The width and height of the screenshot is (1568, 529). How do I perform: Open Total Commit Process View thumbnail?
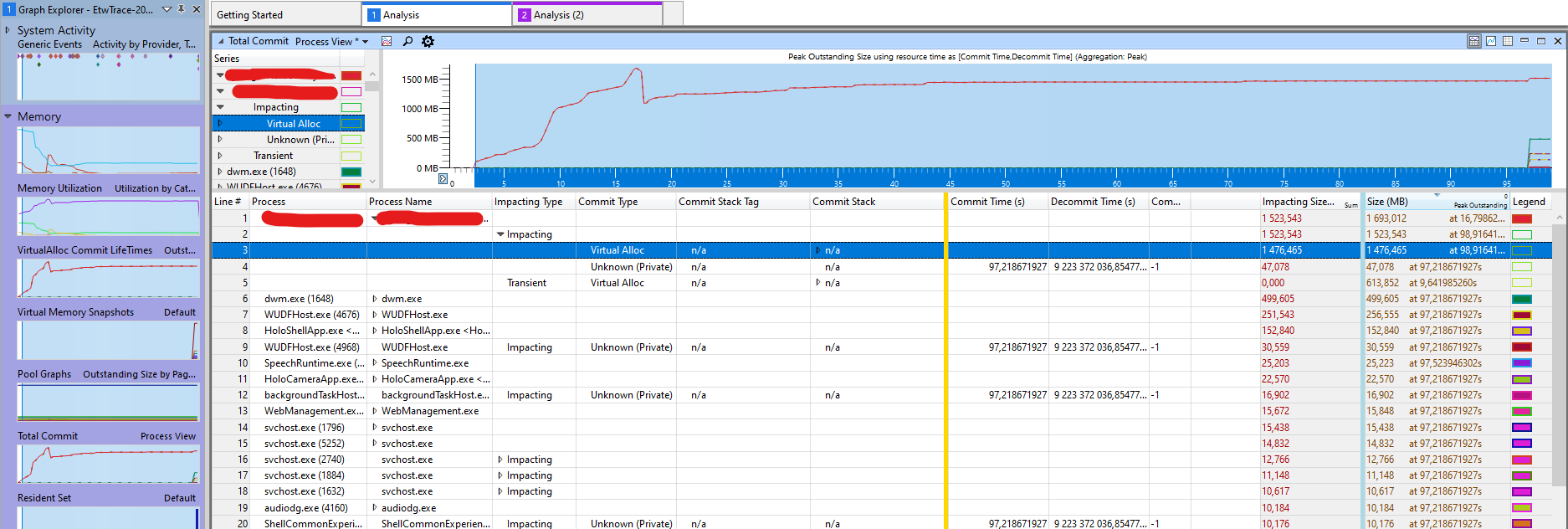click(109, 465)
